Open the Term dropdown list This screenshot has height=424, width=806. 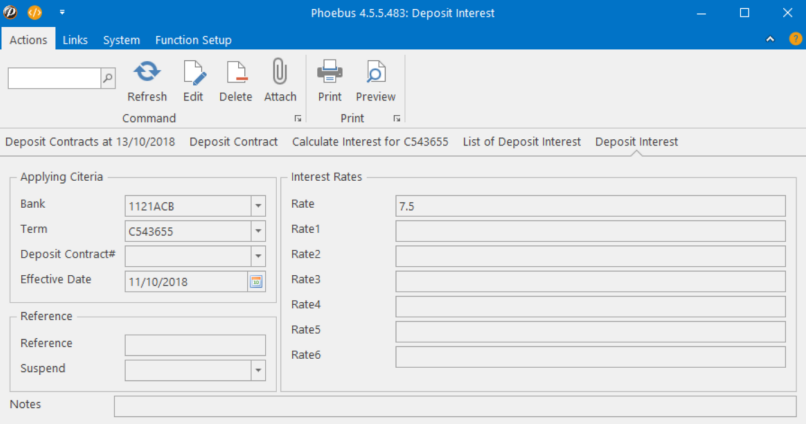click(257, 232)
